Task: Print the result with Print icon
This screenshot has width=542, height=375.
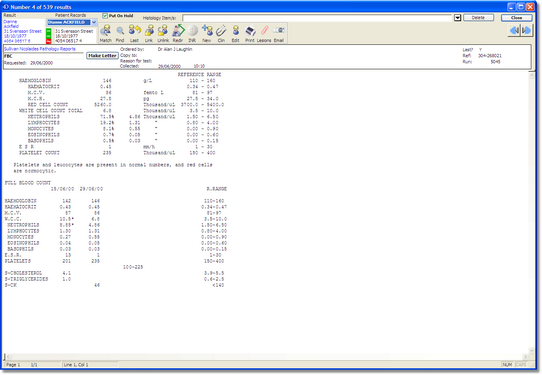Action: [250, 34]
